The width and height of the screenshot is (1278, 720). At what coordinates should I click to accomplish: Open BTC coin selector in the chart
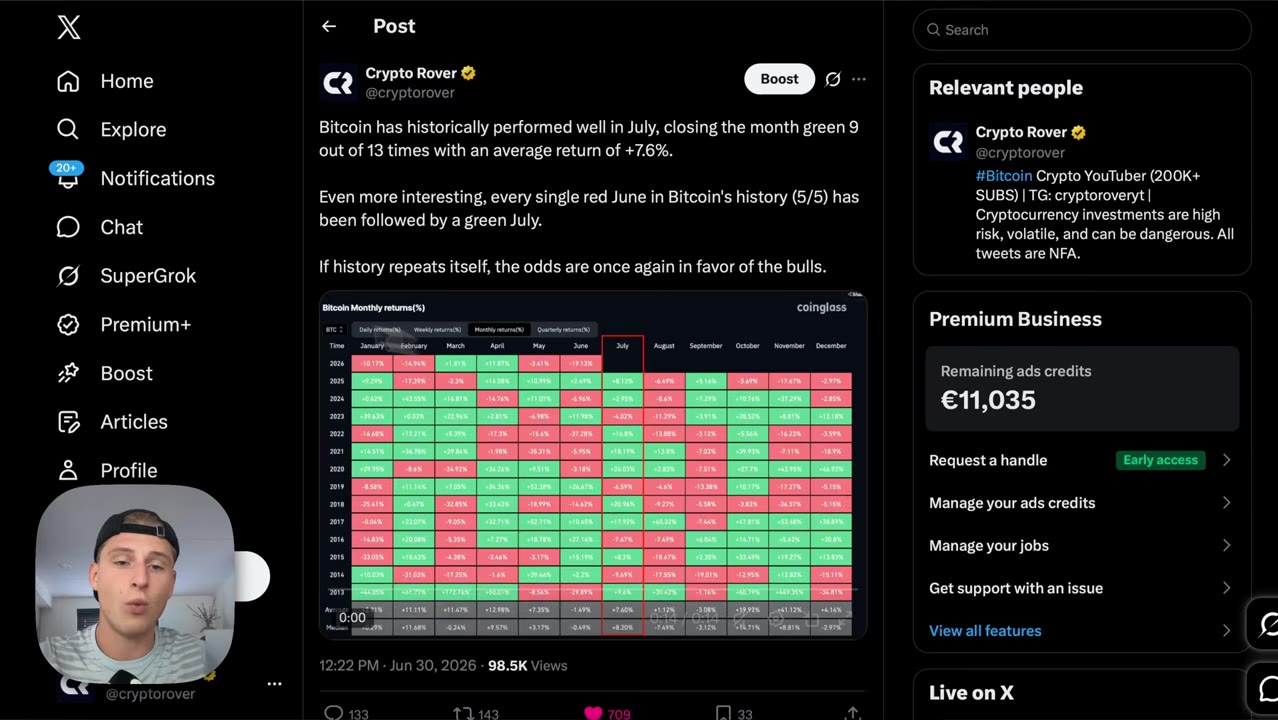tap(334, 329)
